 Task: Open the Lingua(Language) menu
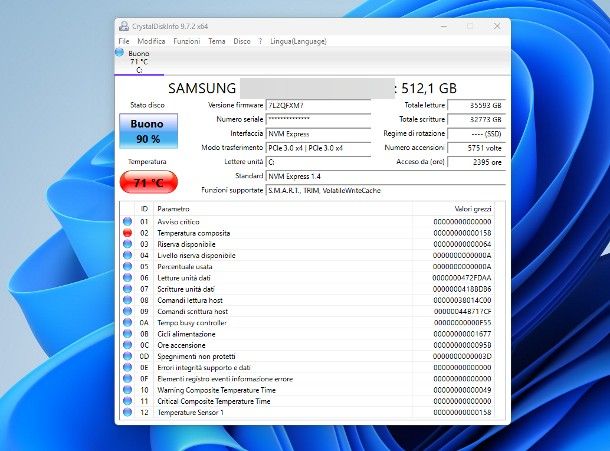point(298,41)
